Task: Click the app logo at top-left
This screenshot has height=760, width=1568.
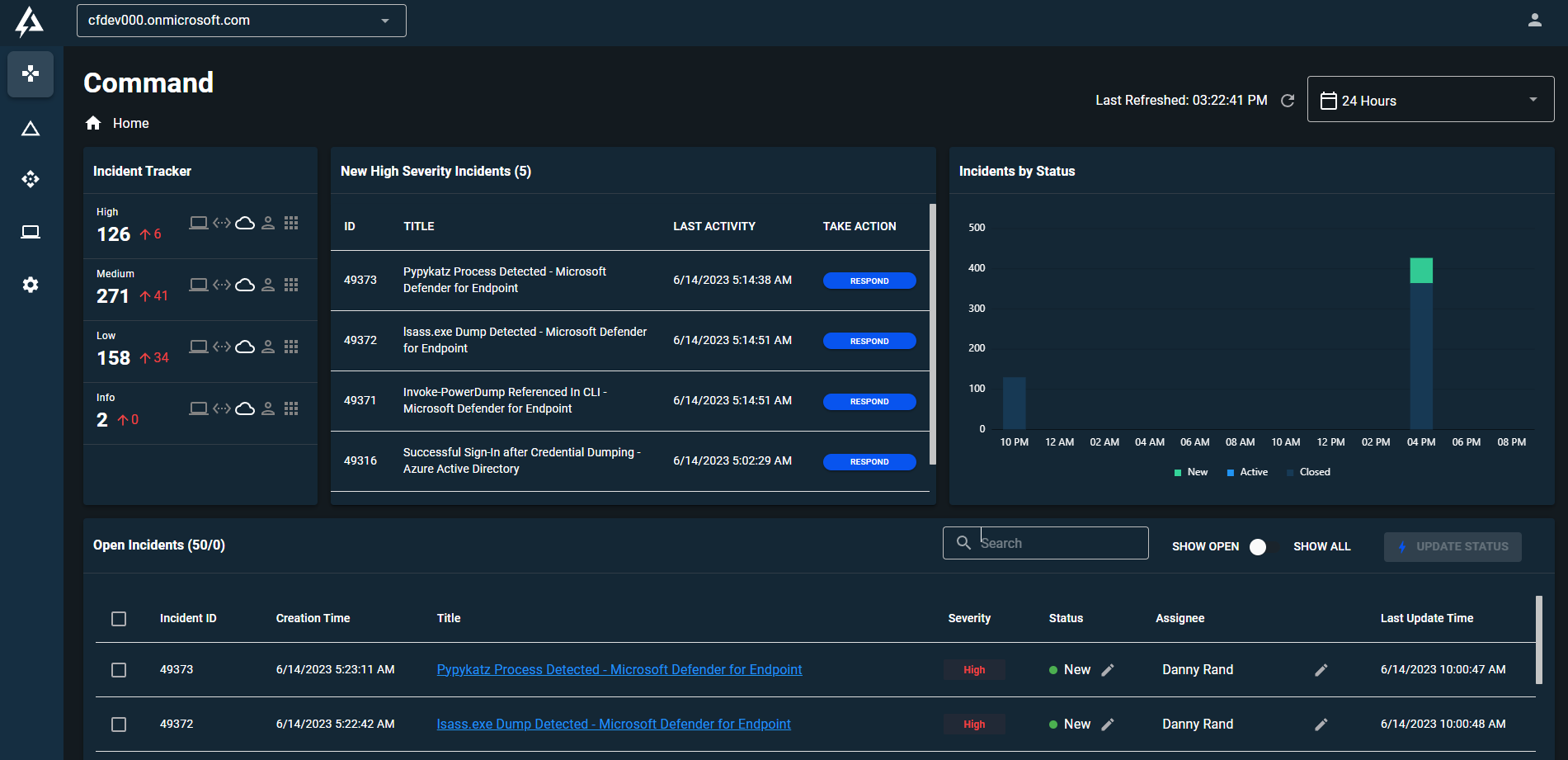Action: [x=29, y=21]
